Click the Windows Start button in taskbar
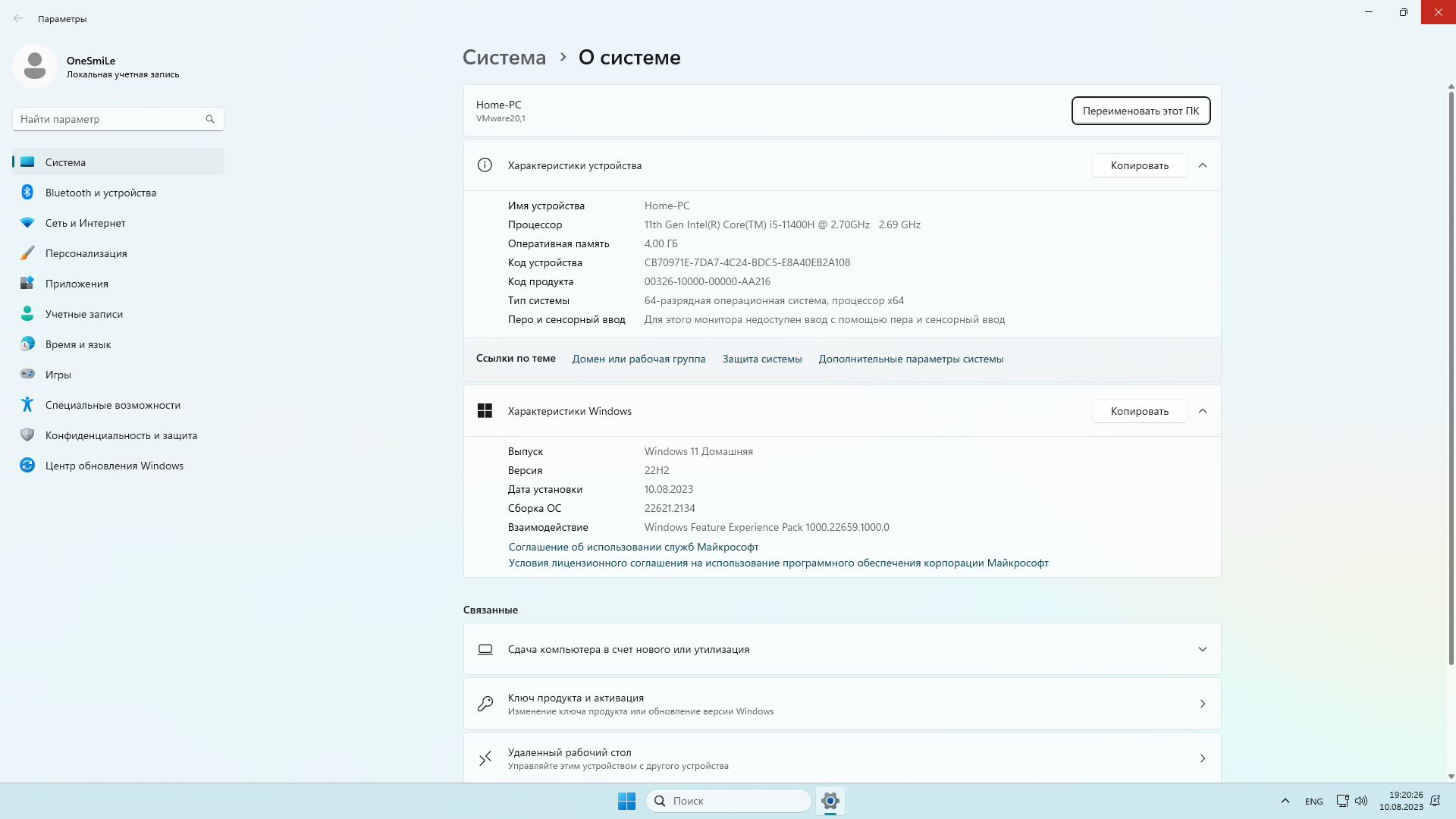The width and height of the screenshot is (1456, 819). coord(626,801)
